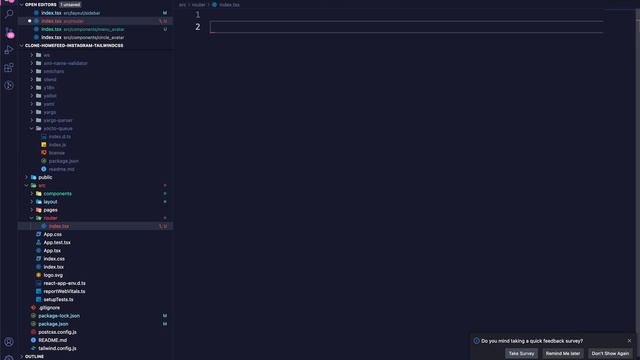The image size is (640, 360).
Task: Open index.css in the src folder
Action: point(54,259)
